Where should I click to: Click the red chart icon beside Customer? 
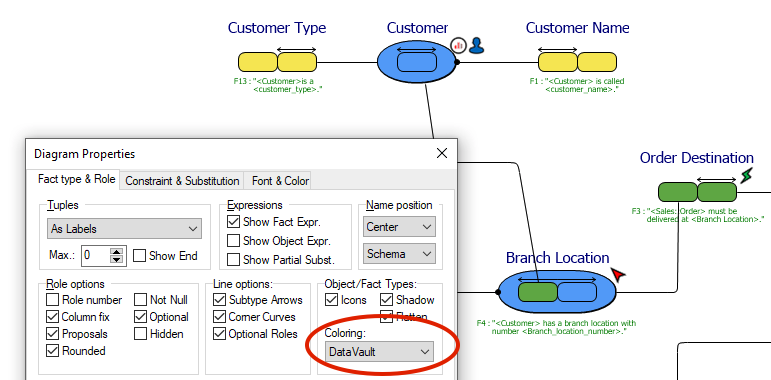(x=458, y=46)
